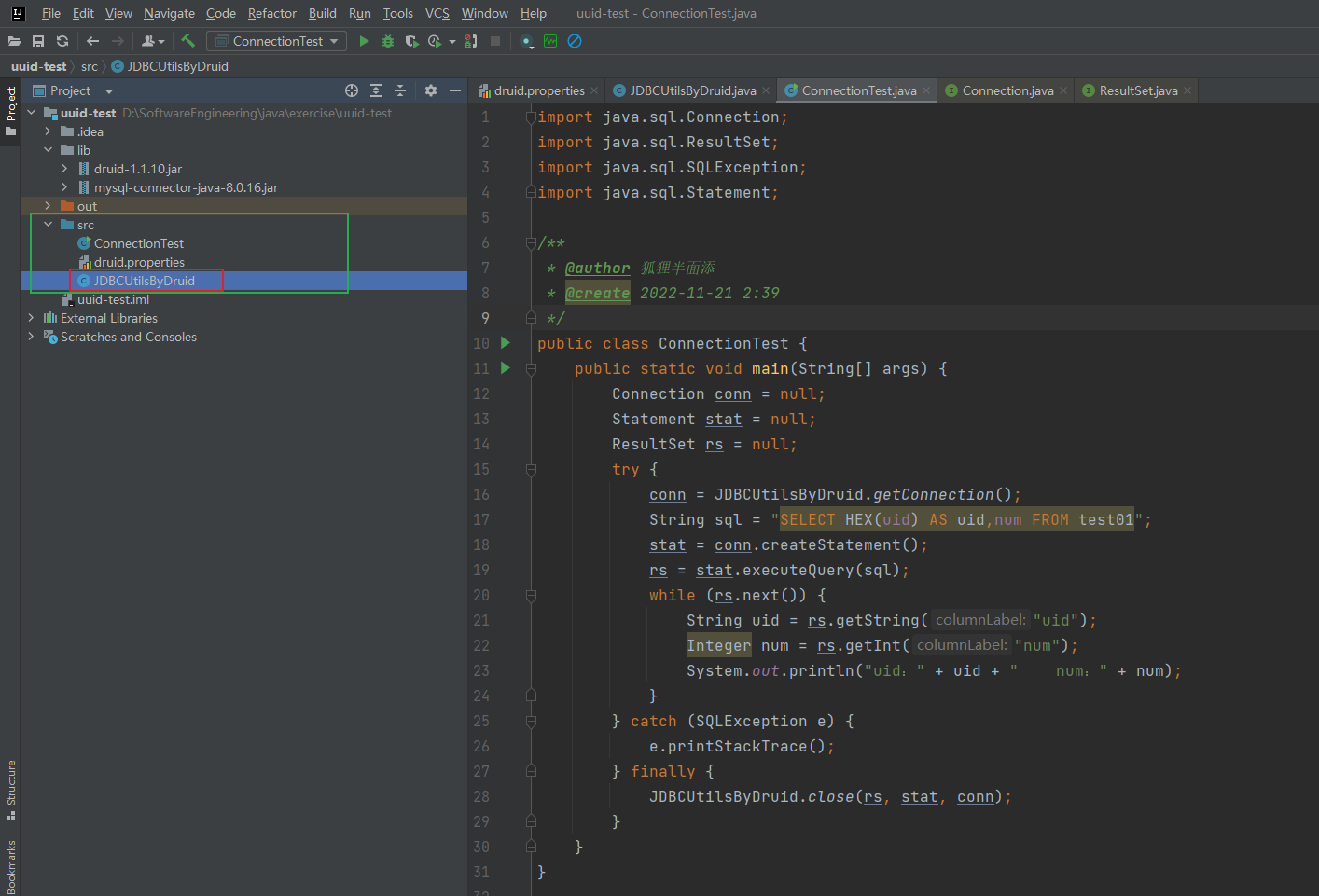Click JDBCUtilsByDruid breadcrumb in navigation bar

(x=170, y=66)
